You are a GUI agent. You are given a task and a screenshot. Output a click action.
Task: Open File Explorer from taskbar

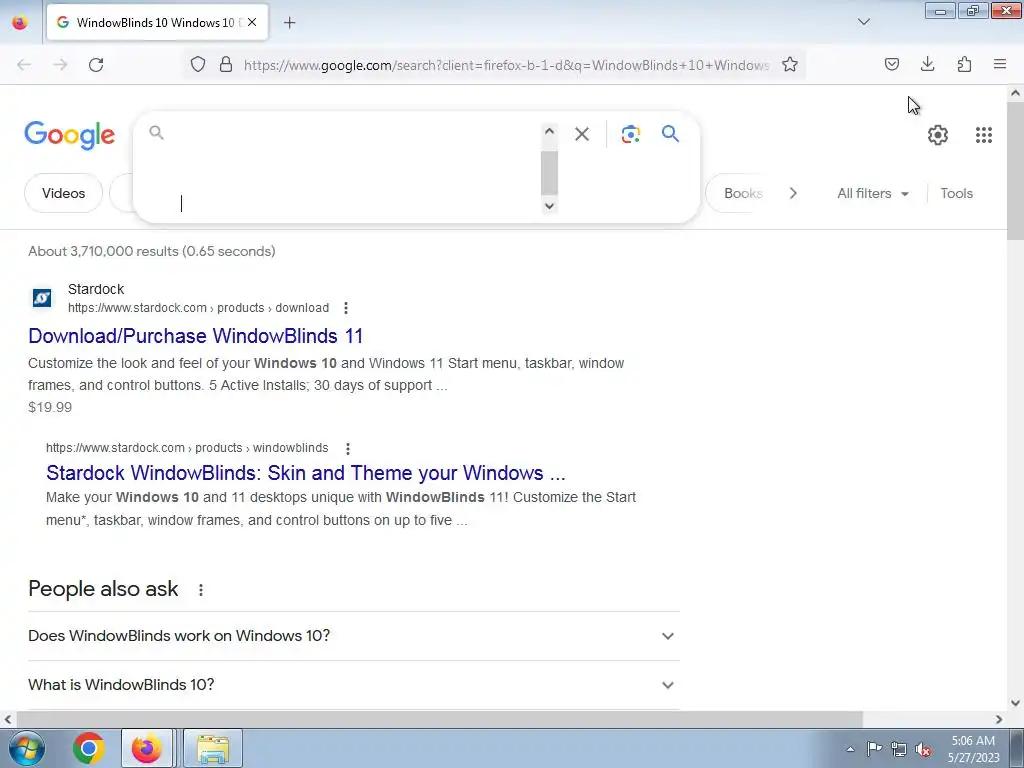click(213, 748)
